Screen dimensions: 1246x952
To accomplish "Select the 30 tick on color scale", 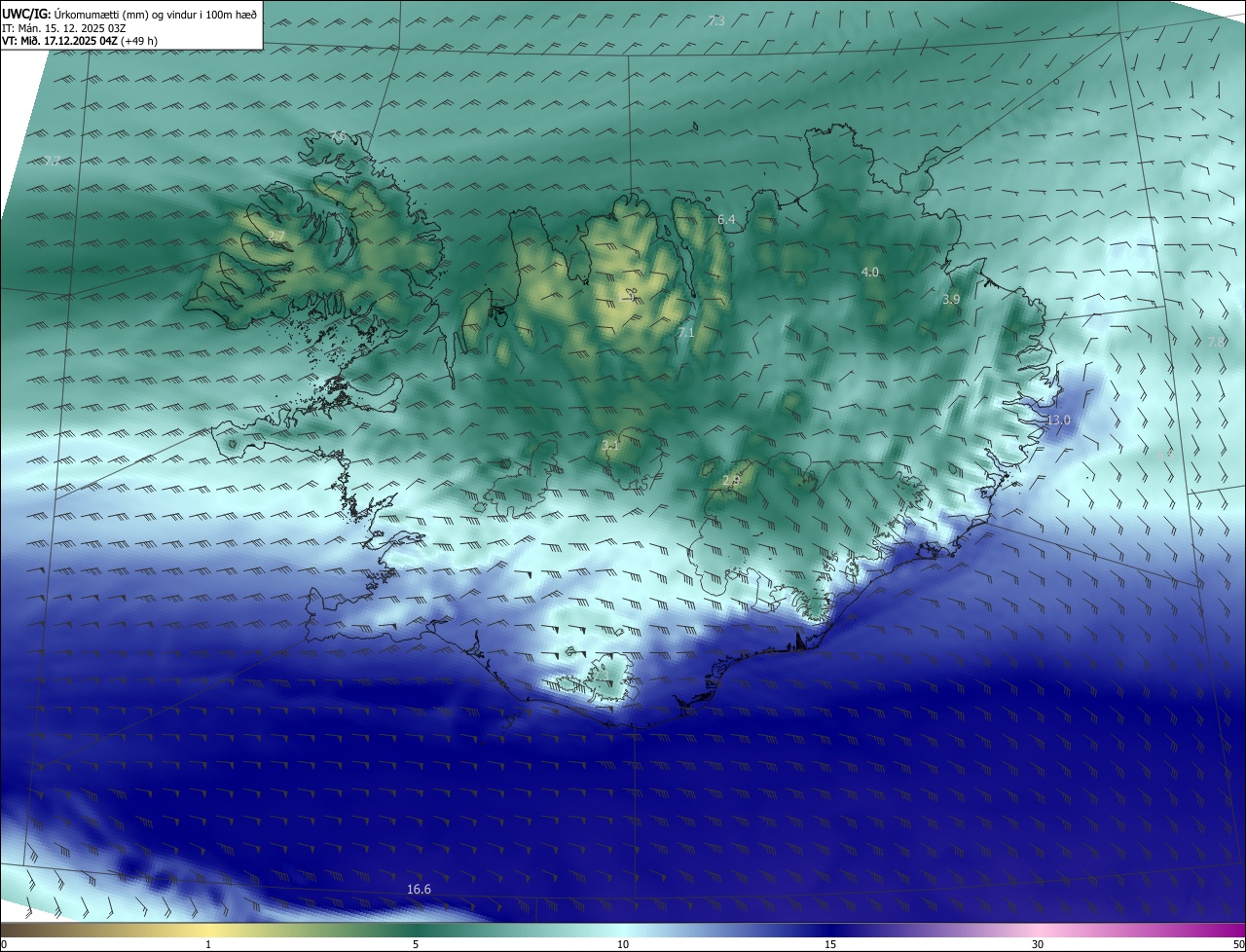I will [1038, 944].
